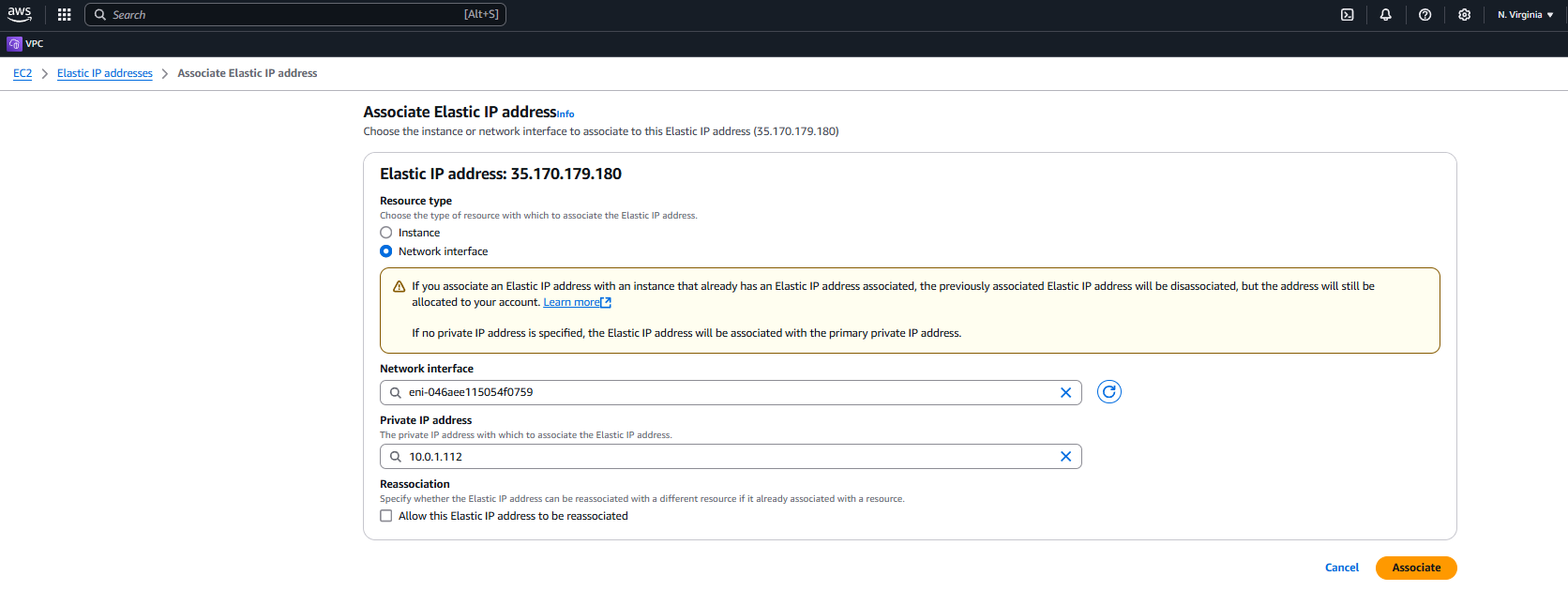The height and width of the screenshot is (591, 1568).
Task: Open the AWS home logo
Action: point(20,14)
